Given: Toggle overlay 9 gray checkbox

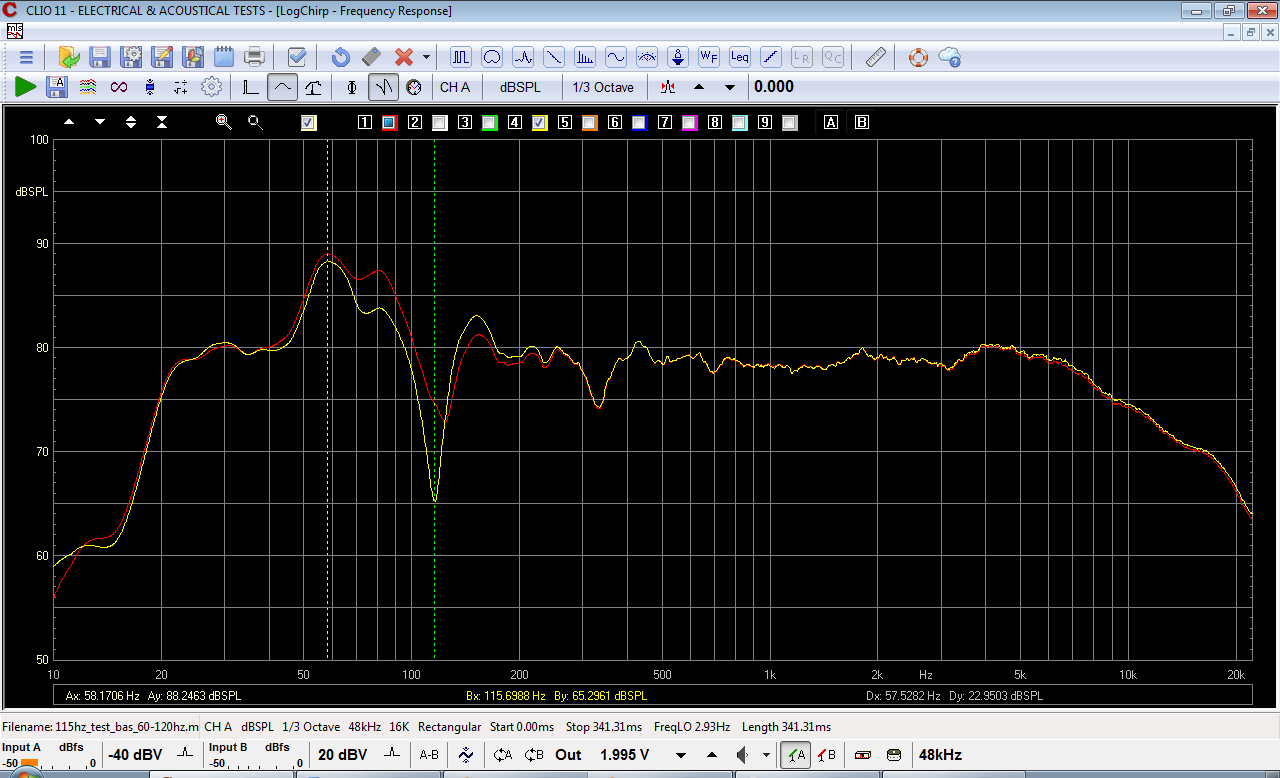Looking at the screenshot, I should coord(790,123).
